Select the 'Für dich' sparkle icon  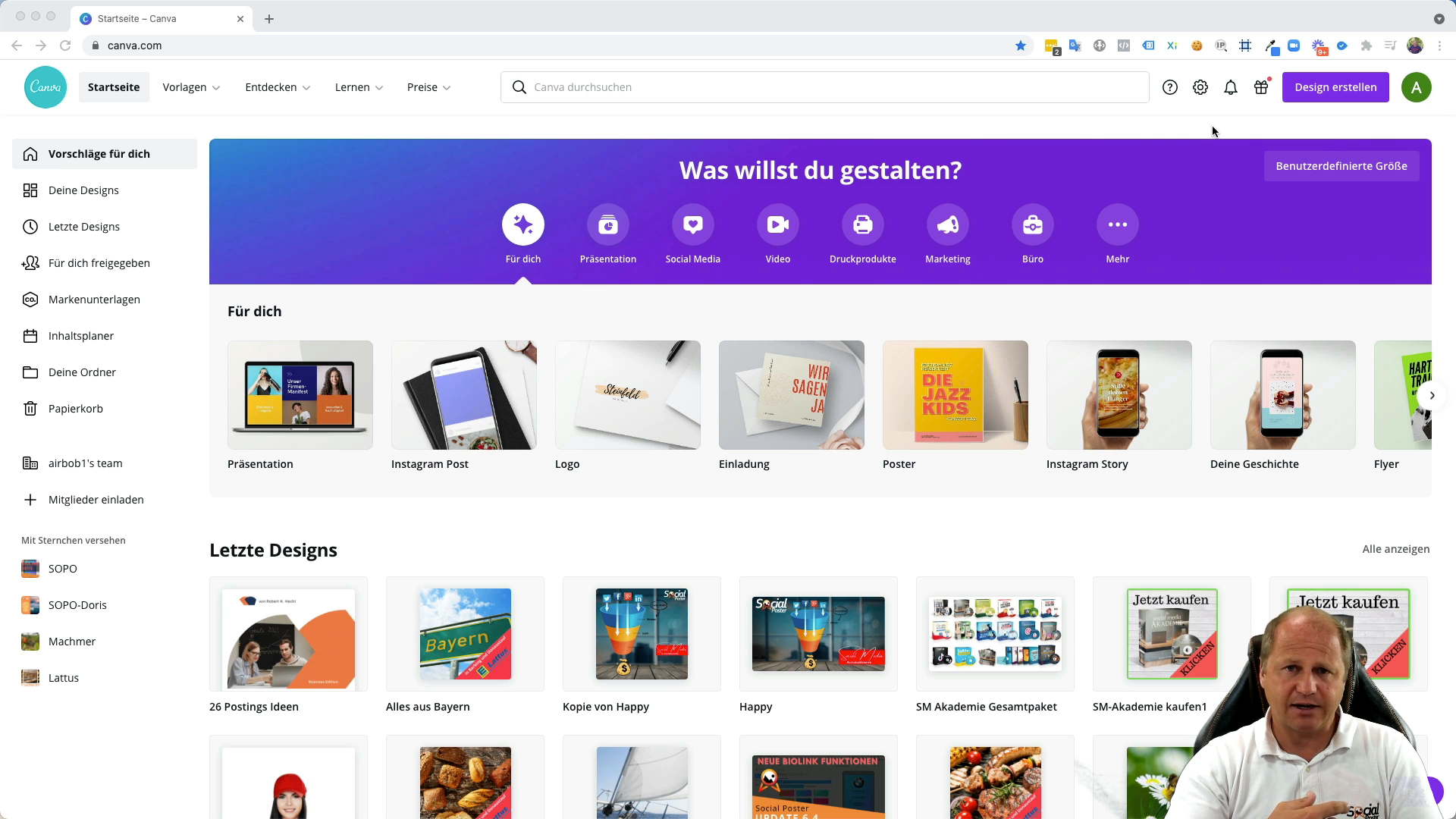click(523, 224)
